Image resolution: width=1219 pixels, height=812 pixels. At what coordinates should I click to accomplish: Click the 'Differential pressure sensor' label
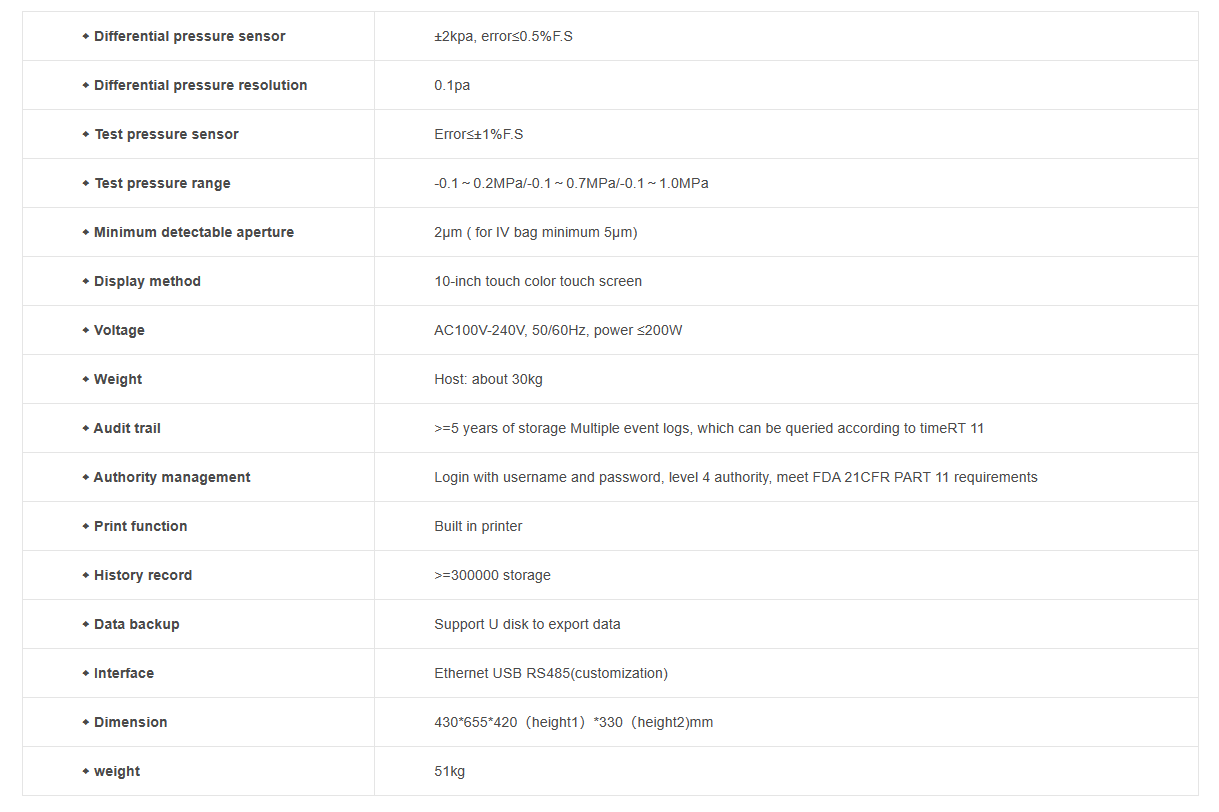point(190,36)
